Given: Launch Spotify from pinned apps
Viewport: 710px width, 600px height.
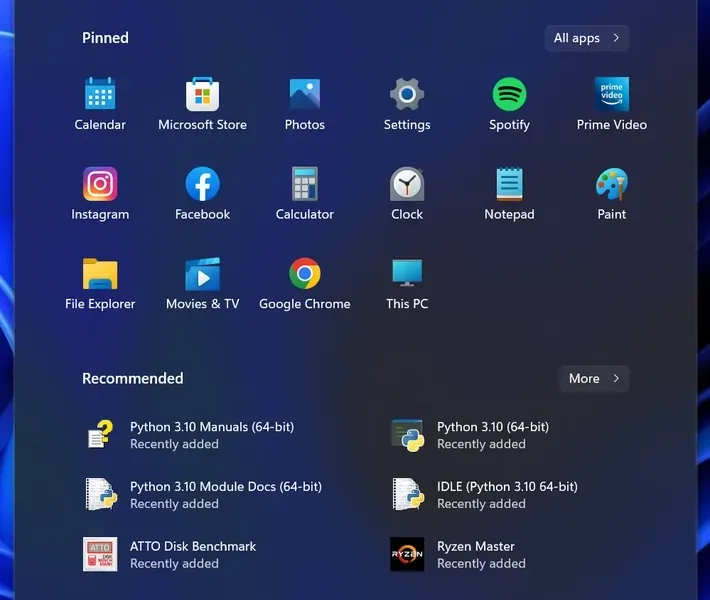Looking at the screenshot, I should (509, 94).
